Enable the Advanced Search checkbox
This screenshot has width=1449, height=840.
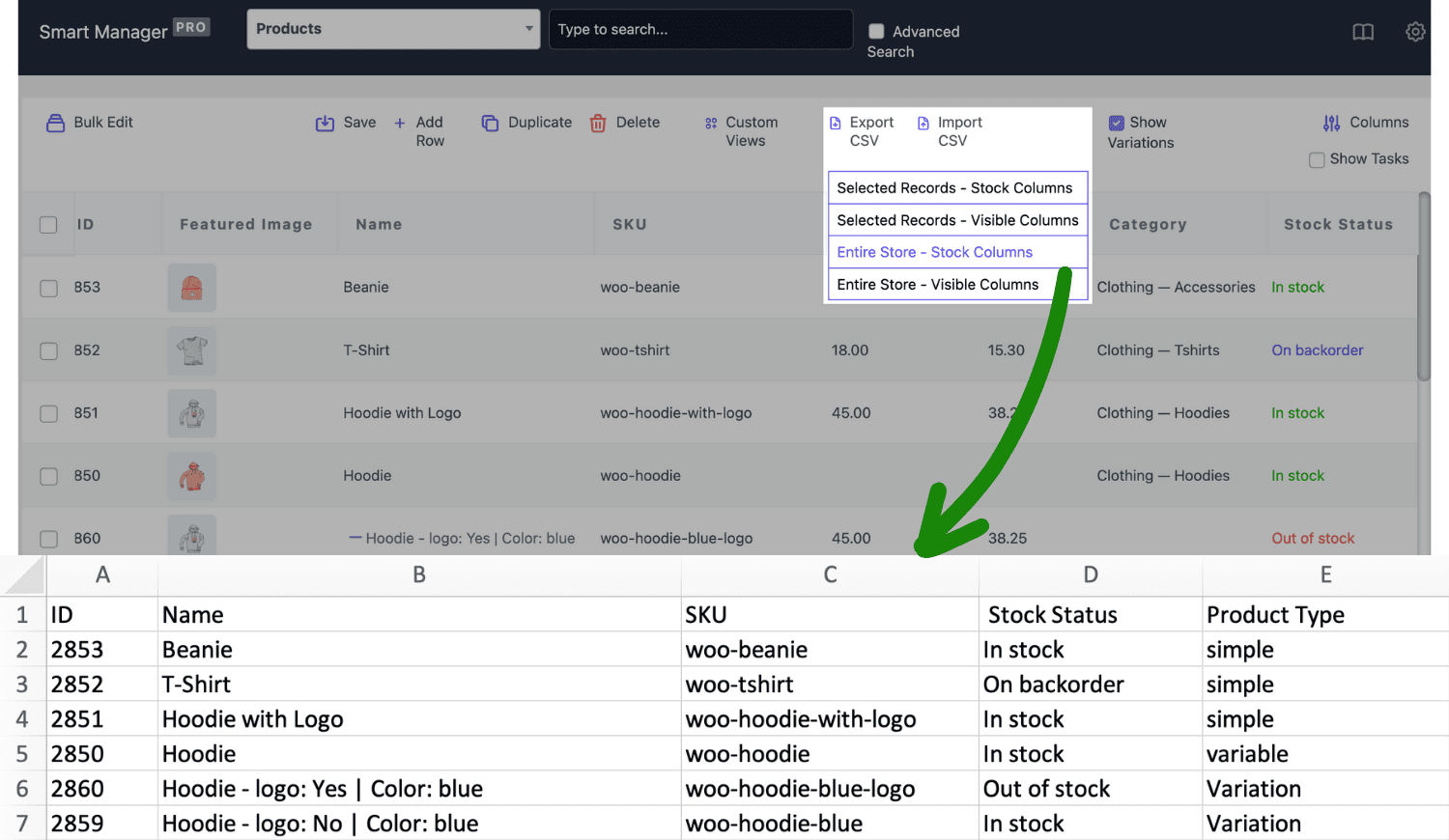[876, 32]
